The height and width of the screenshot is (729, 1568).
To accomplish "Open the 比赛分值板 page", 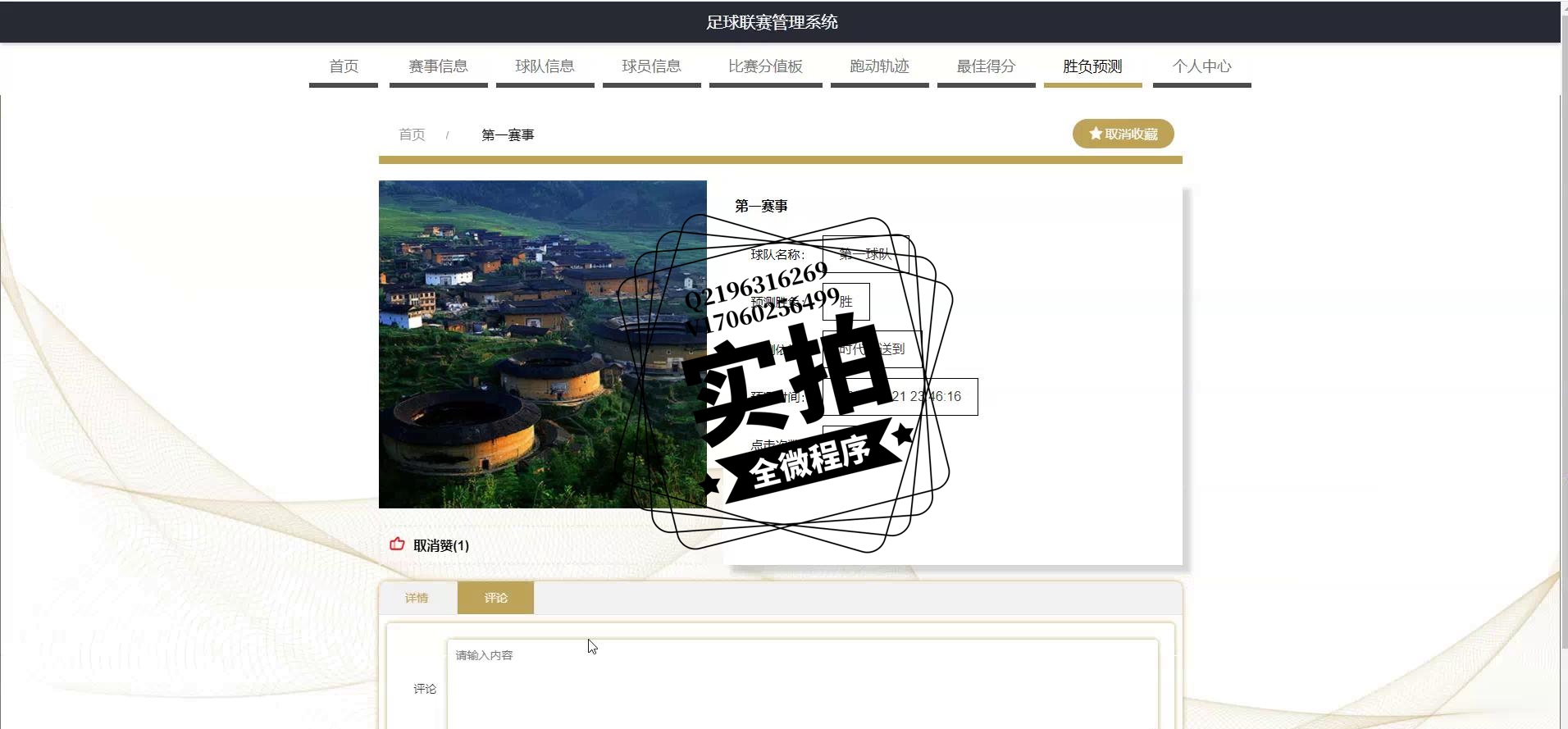I will (x=765, y=66).
